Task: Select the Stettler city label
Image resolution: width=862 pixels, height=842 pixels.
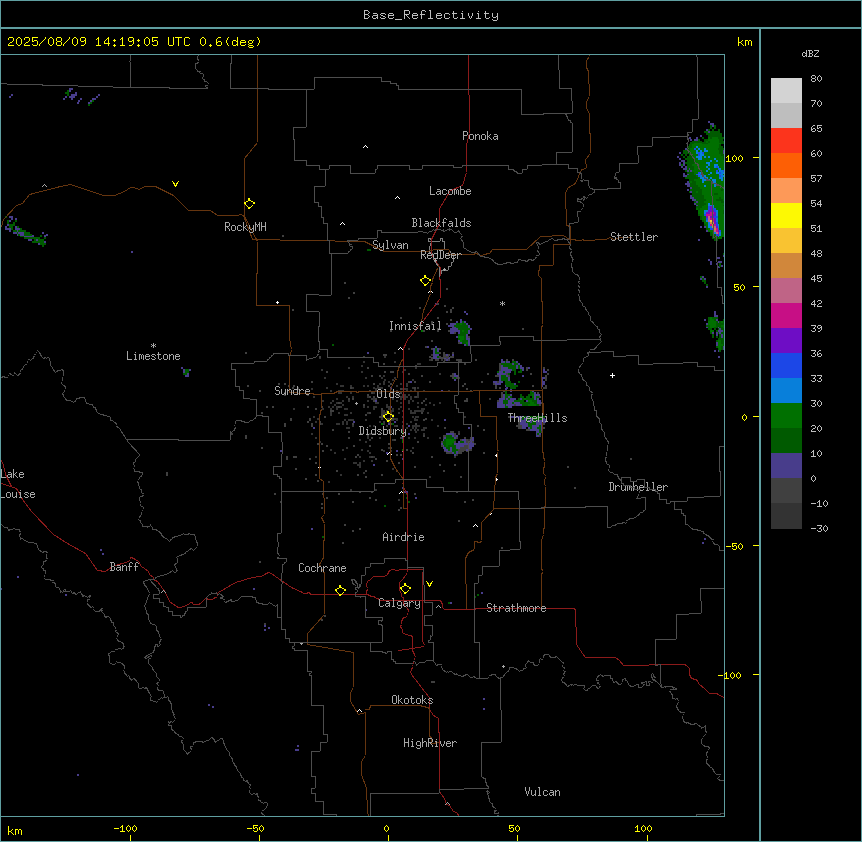Action: point(633,237)
